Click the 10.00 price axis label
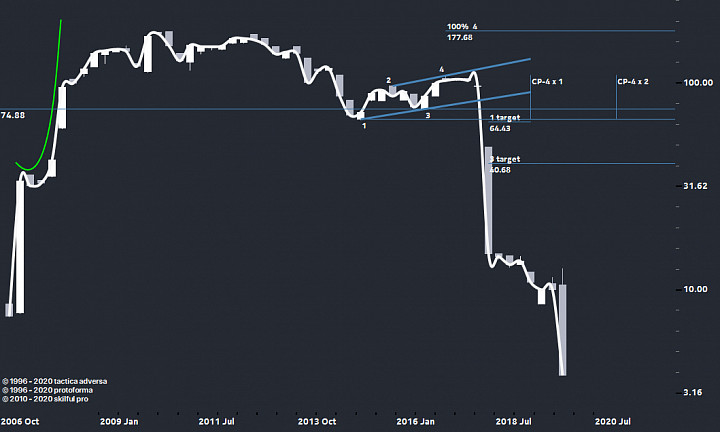This screenshot has width=720, height=432. [696, 289]
